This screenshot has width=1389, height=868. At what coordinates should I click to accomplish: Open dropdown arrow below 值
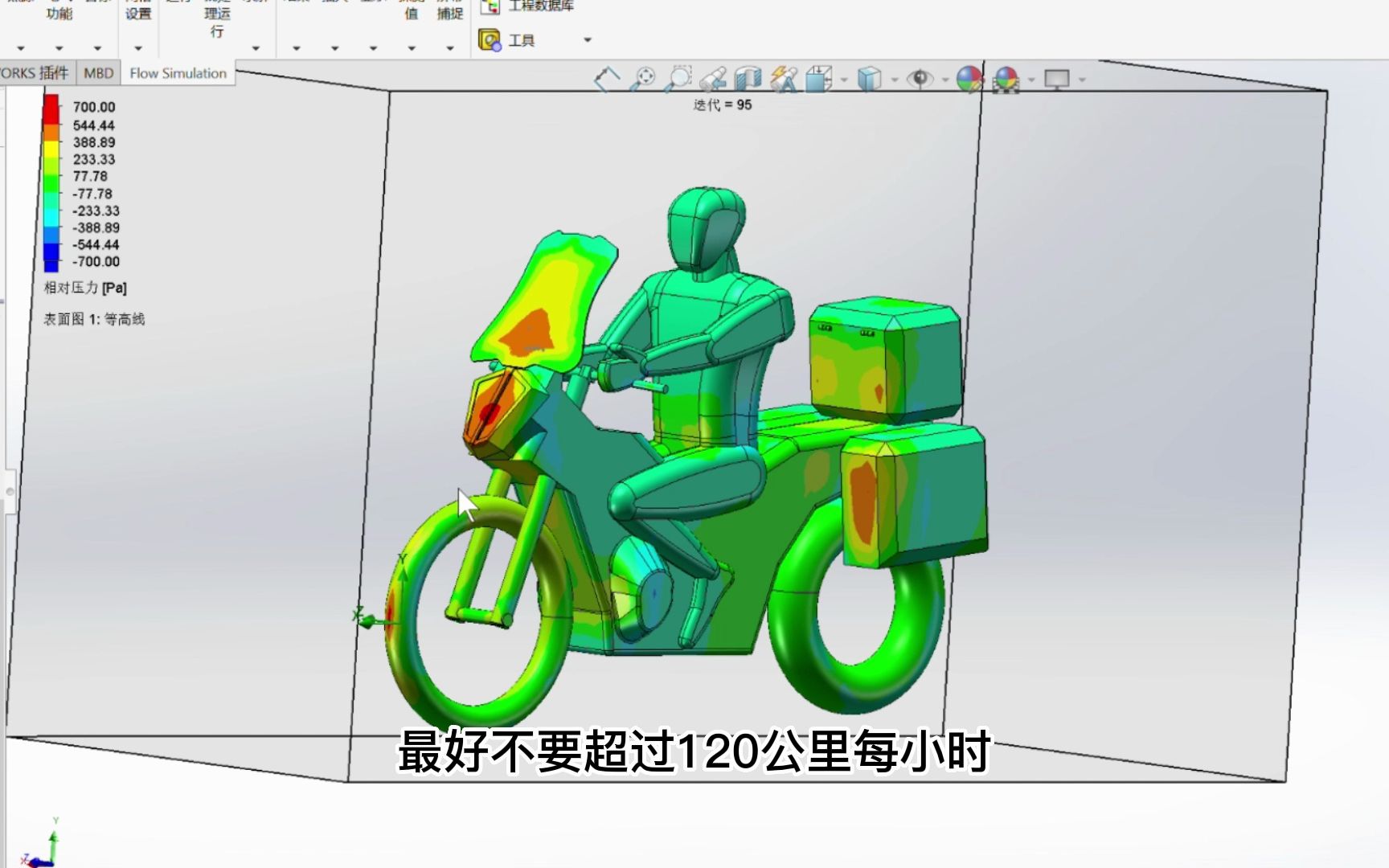(412, 48)
